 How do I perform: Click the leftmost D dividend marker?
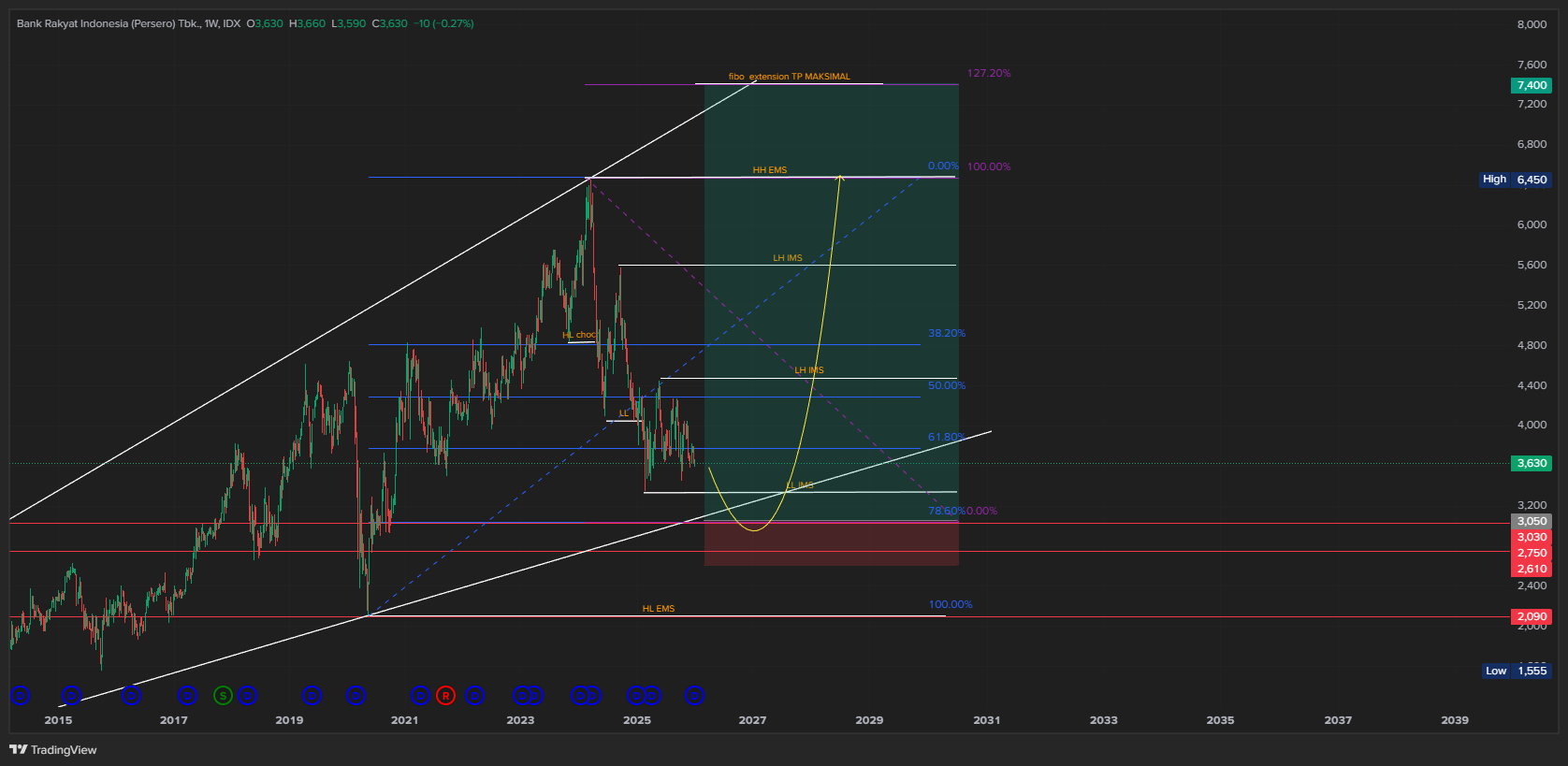click(20, 695)
